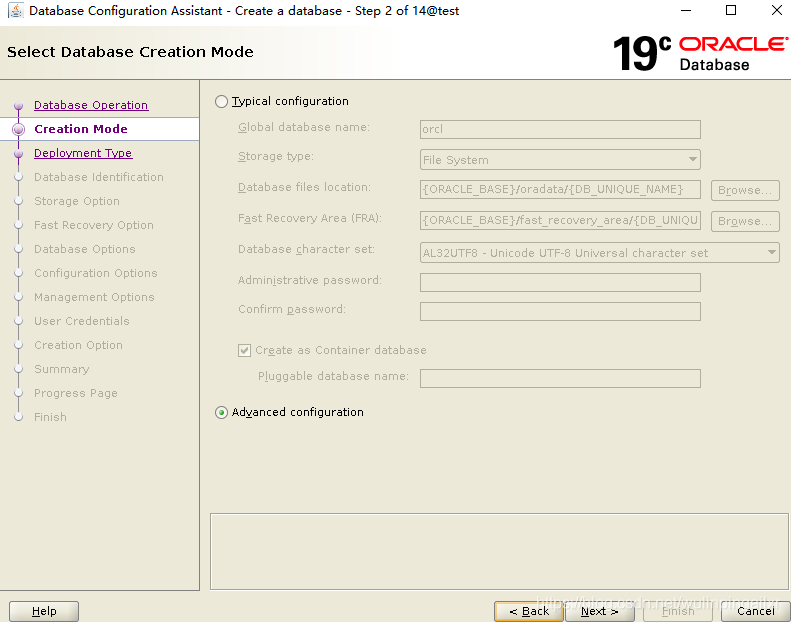Click the Deployment Type step bullet icon
This screenshot has width=791, height=622.
click(x=19, y=153)
